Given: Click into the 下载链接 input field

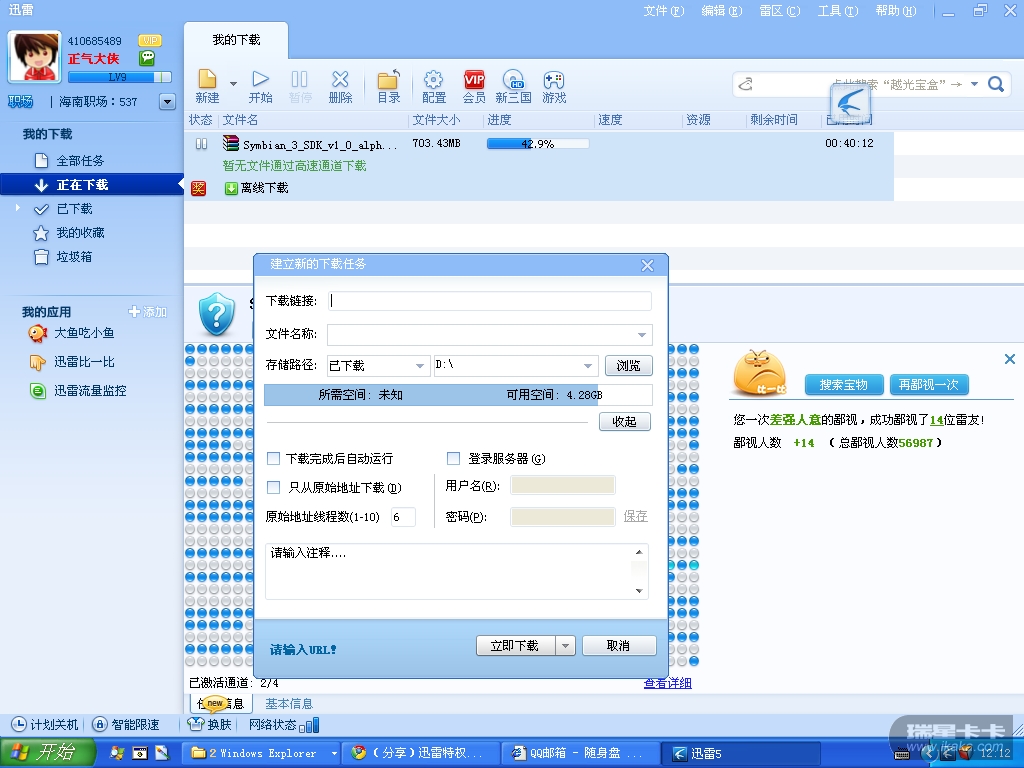Looking at the screenshot, I should tap(490, 300).
